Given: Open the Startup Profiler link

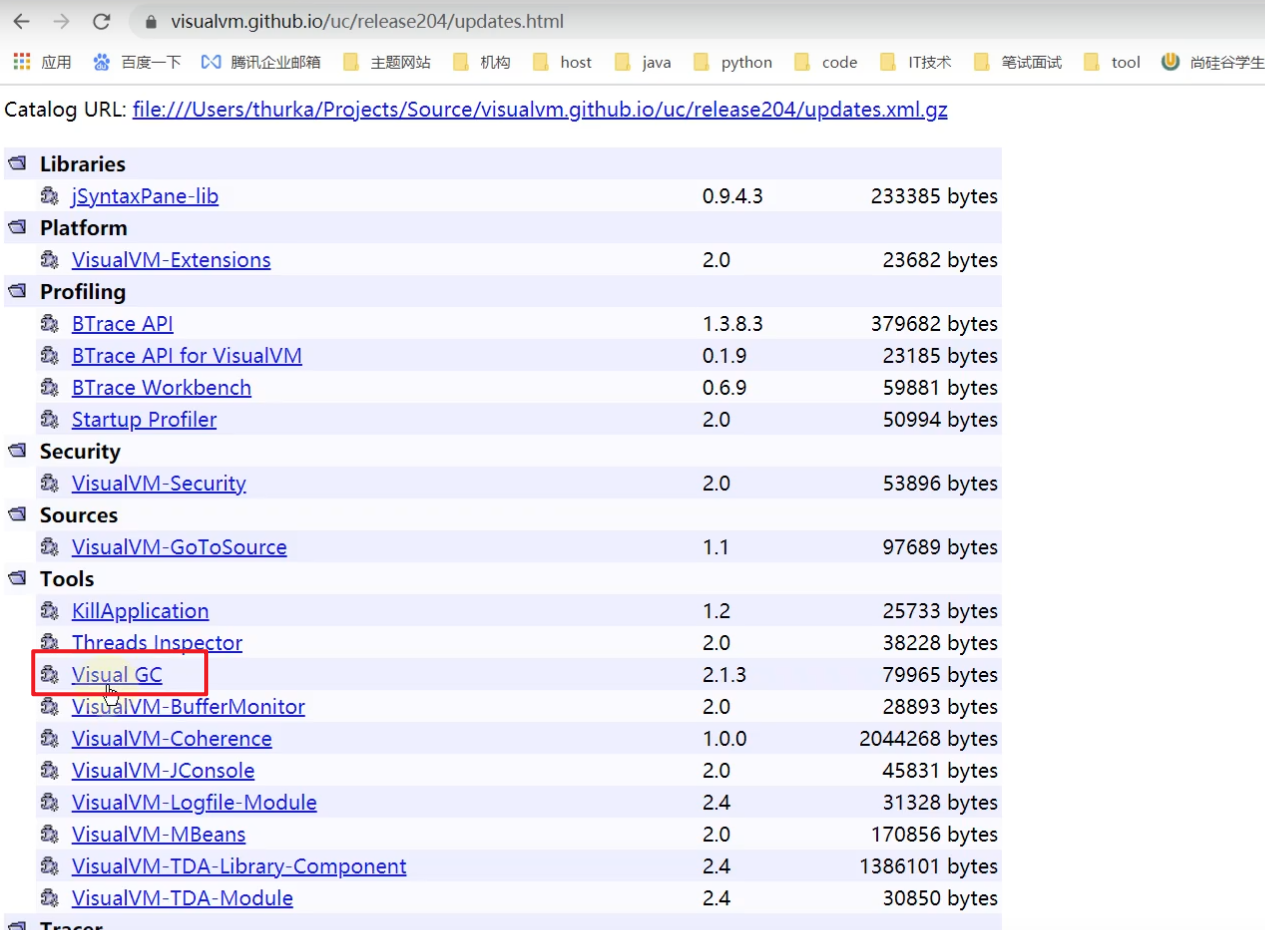Looking at the screenshot, I should (144, 420).
